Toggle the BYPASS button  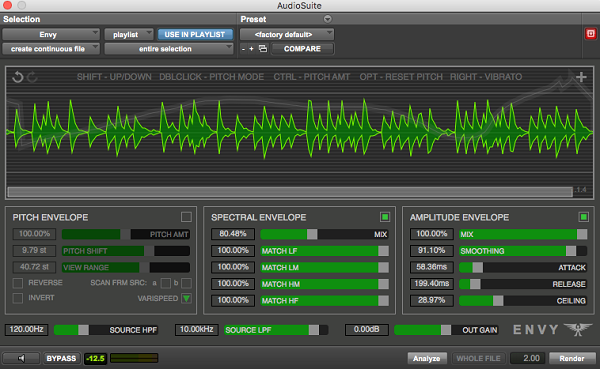click(x=61, y=358)
